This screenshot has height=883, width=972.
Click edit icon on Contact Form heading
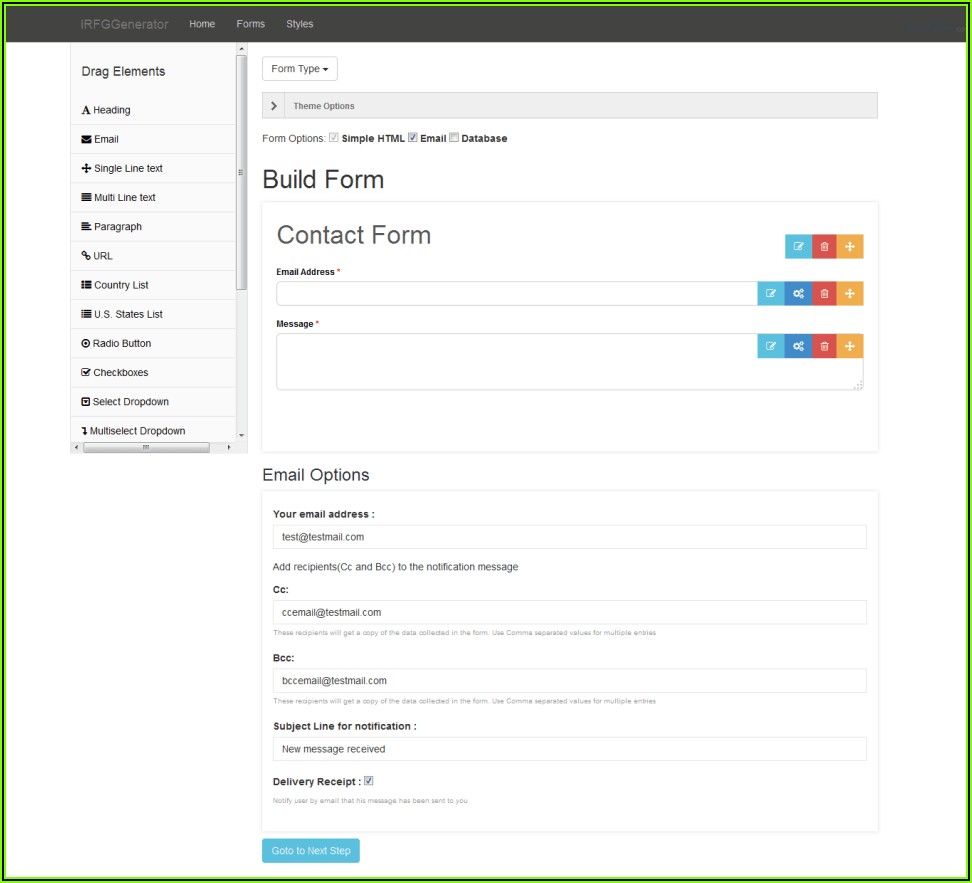(x=798, y=246)
